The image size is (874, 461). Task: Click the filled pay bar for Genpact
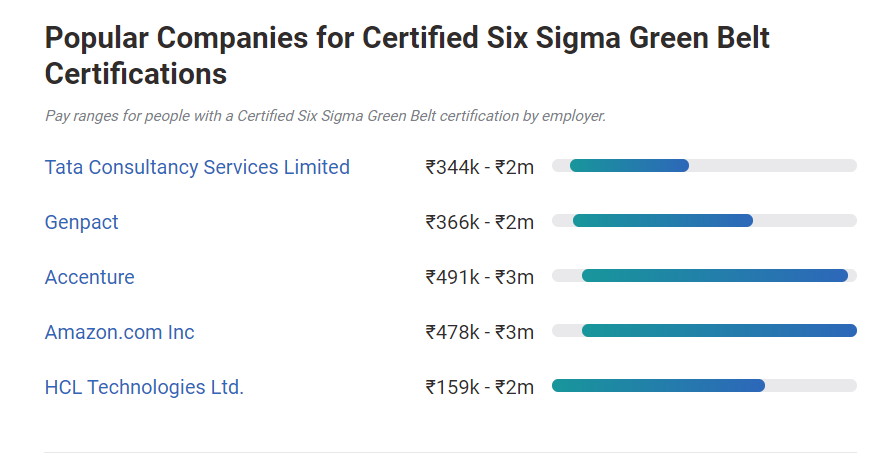pyautogui.click(x=662, y=220)
